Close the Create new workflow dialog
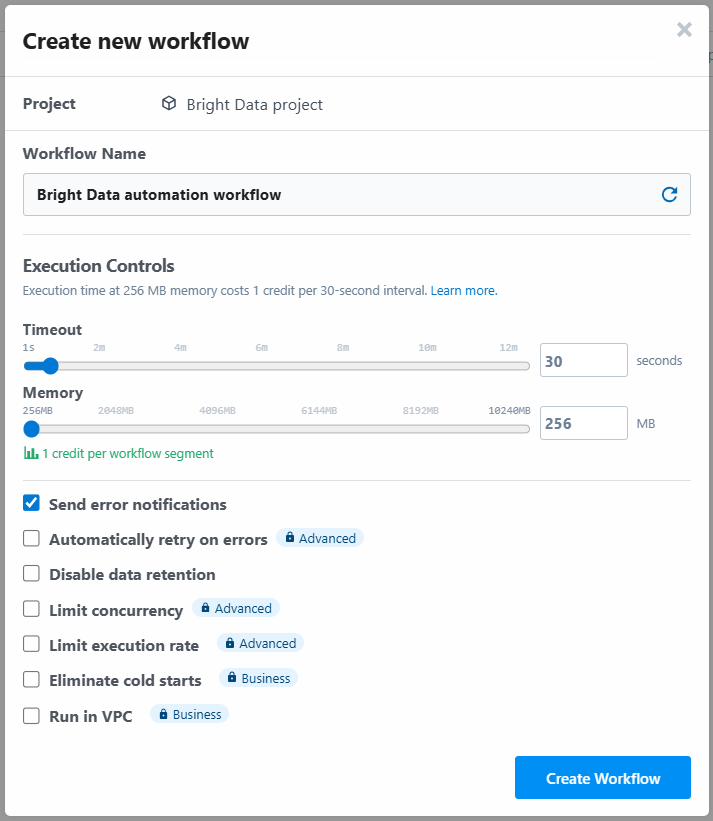Viewport: 713px width, 821px height. pos(684,29)
